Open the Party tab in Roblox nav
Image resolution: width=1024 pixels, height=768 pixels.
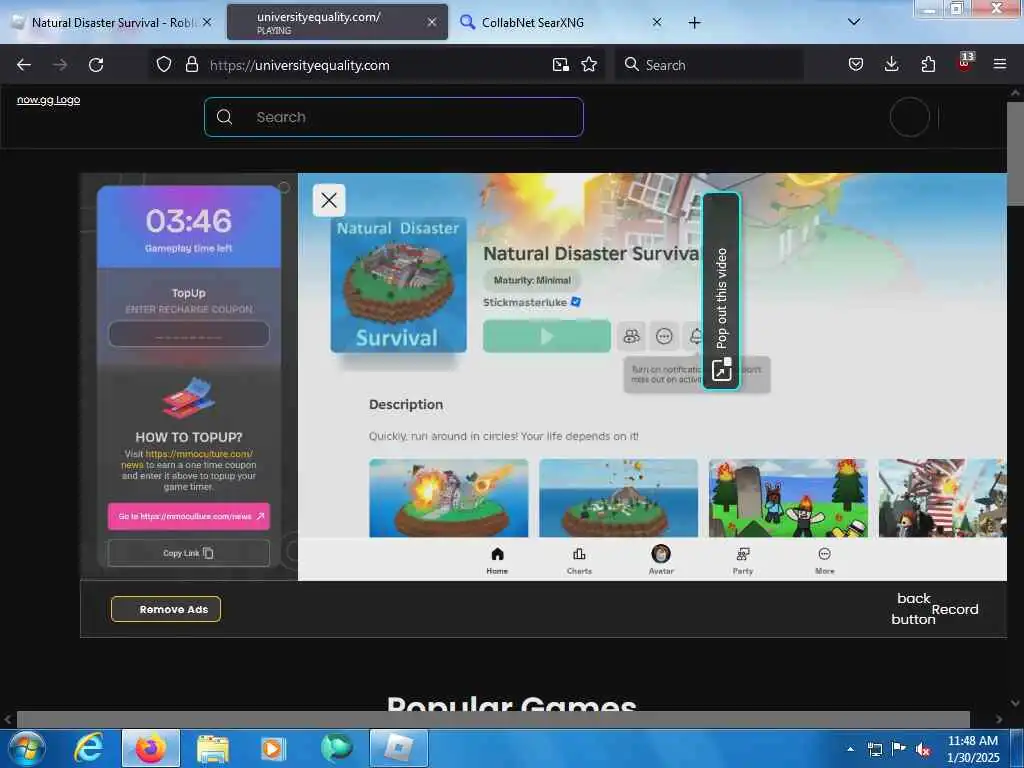tap(743, 560)
